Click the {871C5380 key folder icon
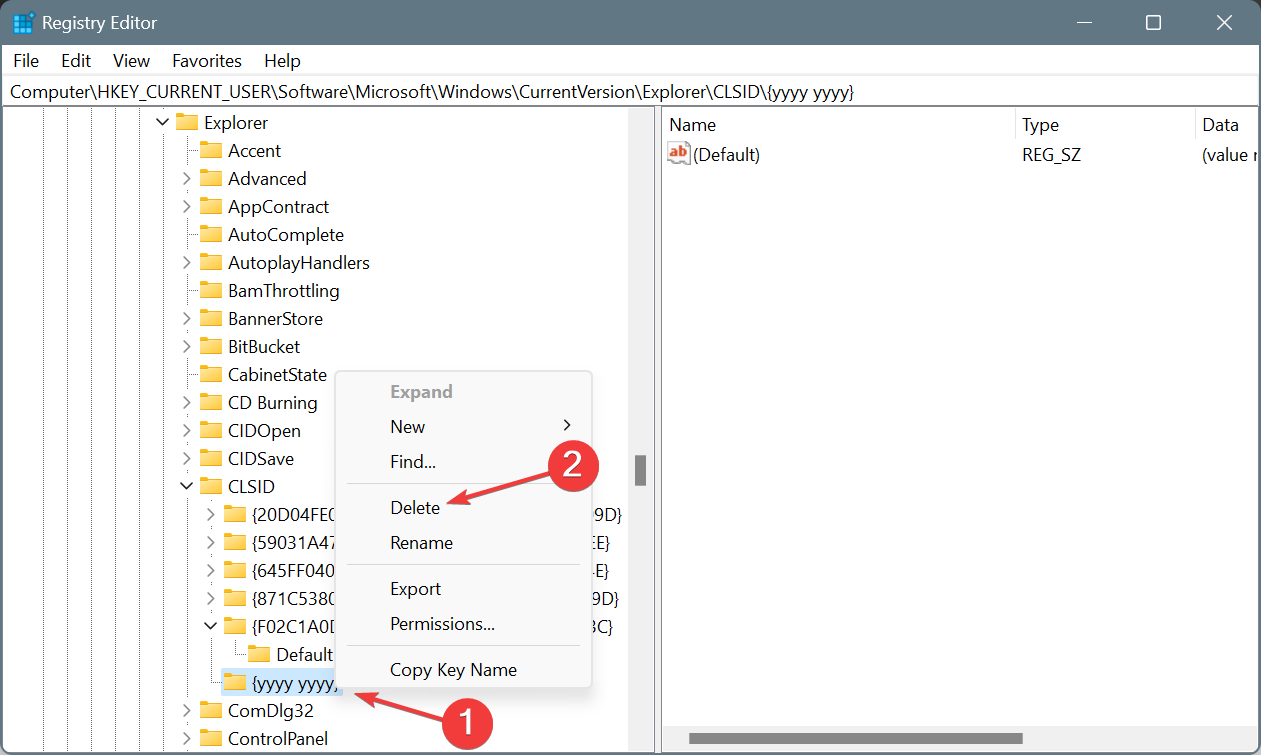Viewport: 1261px width, 755px height. [x=234, y=599]
